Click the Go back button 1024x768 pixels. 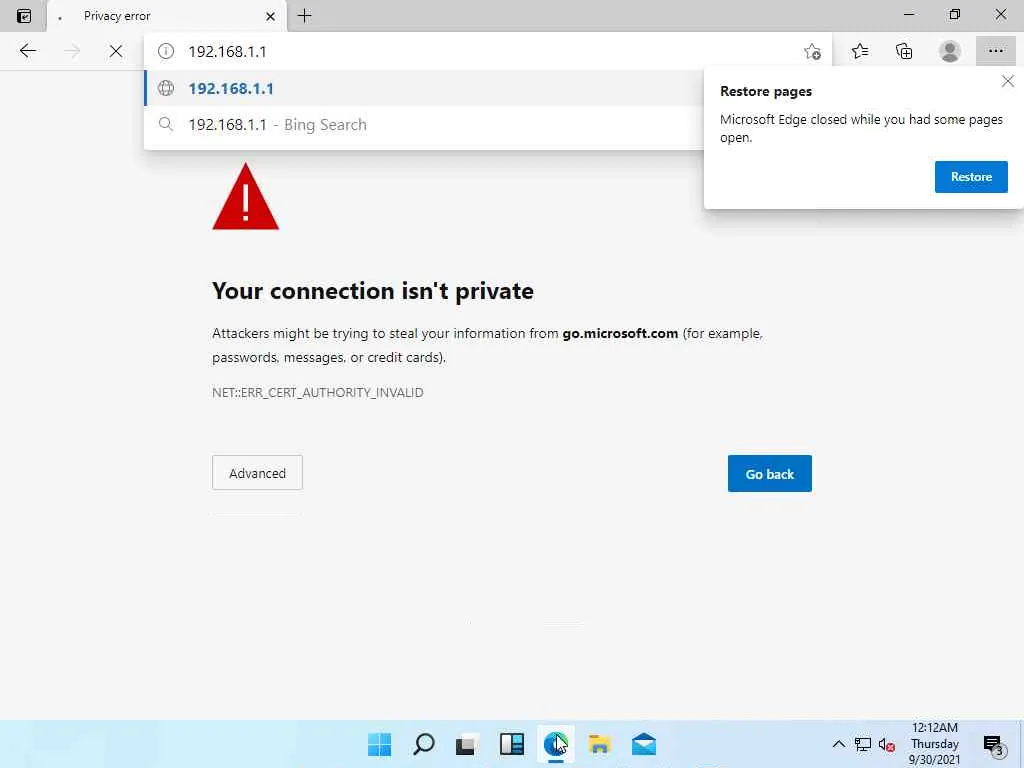(x=769, y=473)
